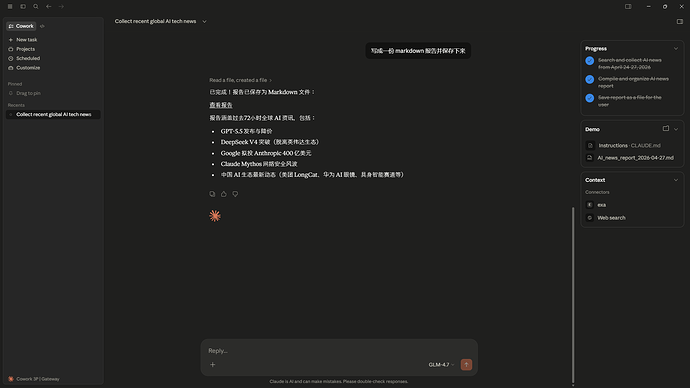Image resolution: width=690 pixels, height=388 pixels.
Task: Open the Scheduled section
Action: click(x=53, y=59)
